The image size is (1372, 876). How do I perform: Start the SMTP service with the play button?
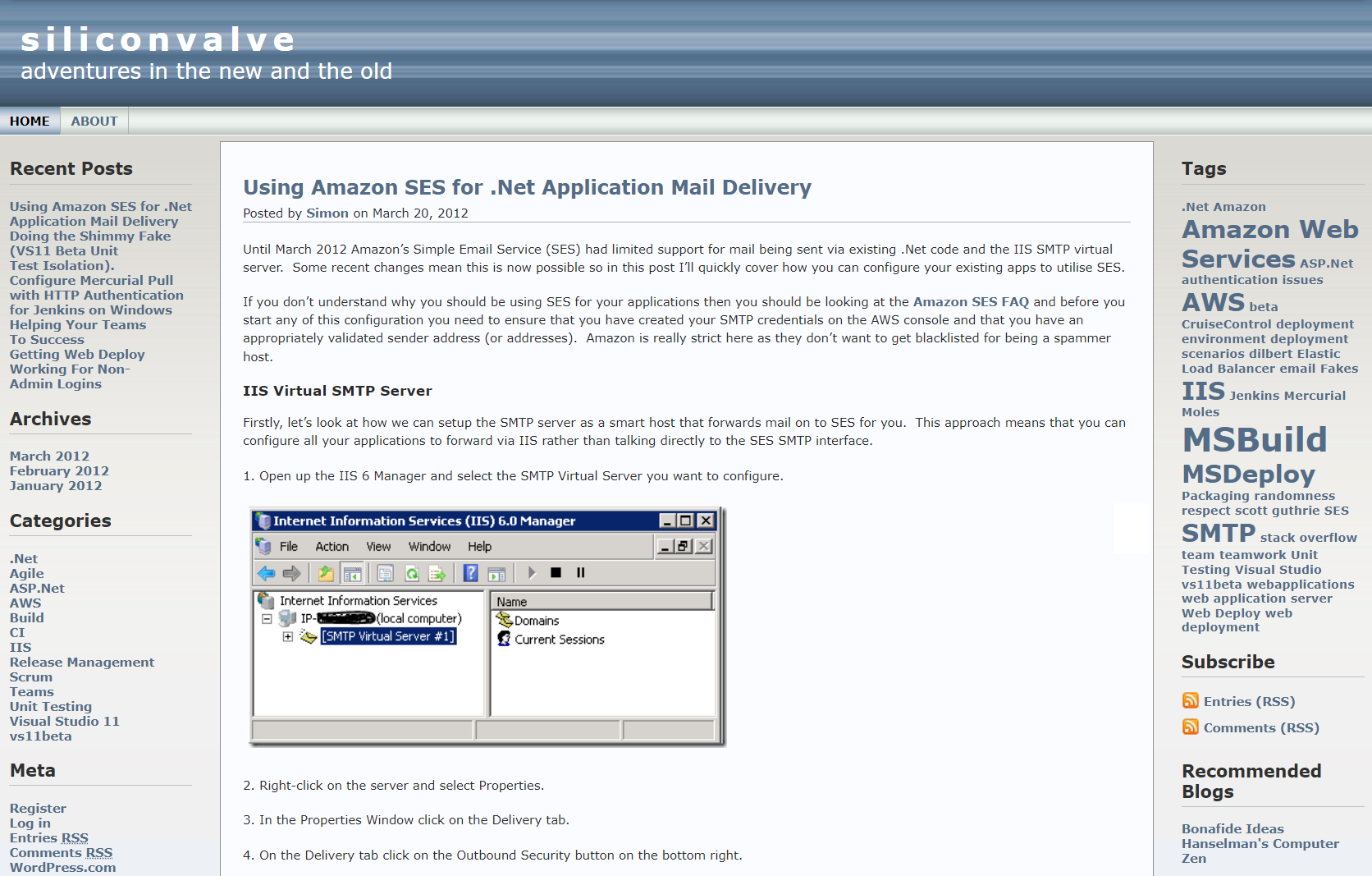(x=532, y=573)
